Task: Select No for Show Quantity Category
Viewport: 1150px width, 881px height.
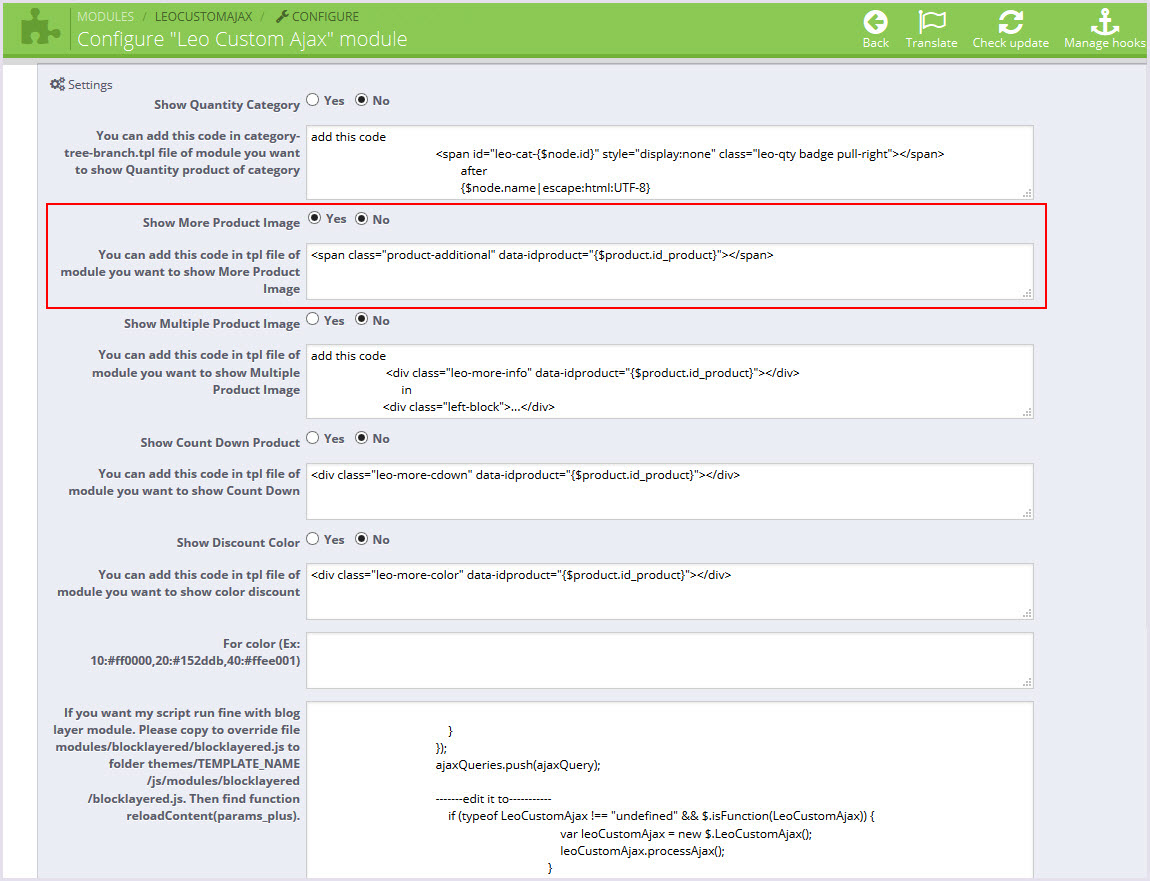Action: [362, 100]
